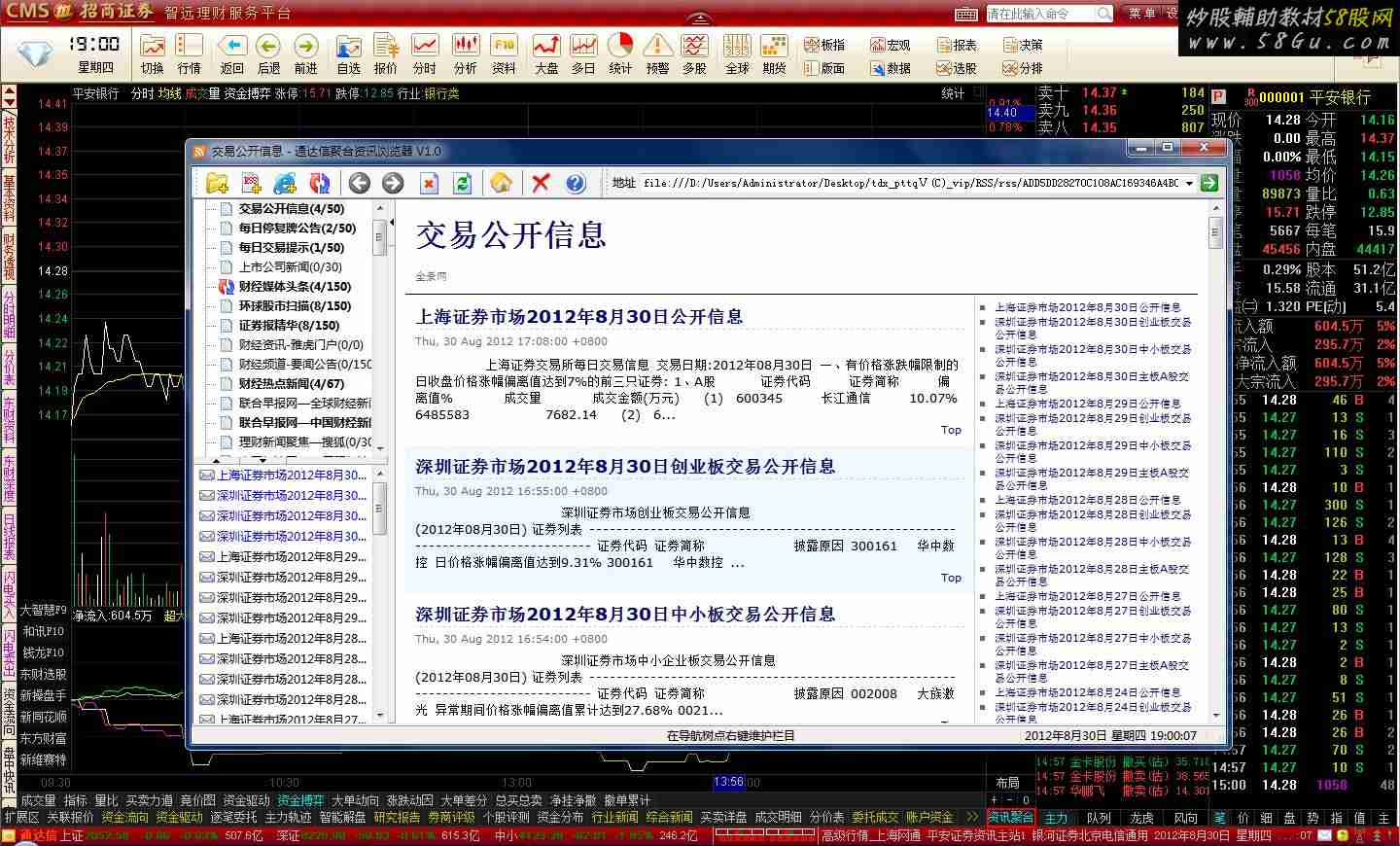This screenshot has height=846, width=1400.
Task: Click the green go button beside address
Action: (1209, 183)
